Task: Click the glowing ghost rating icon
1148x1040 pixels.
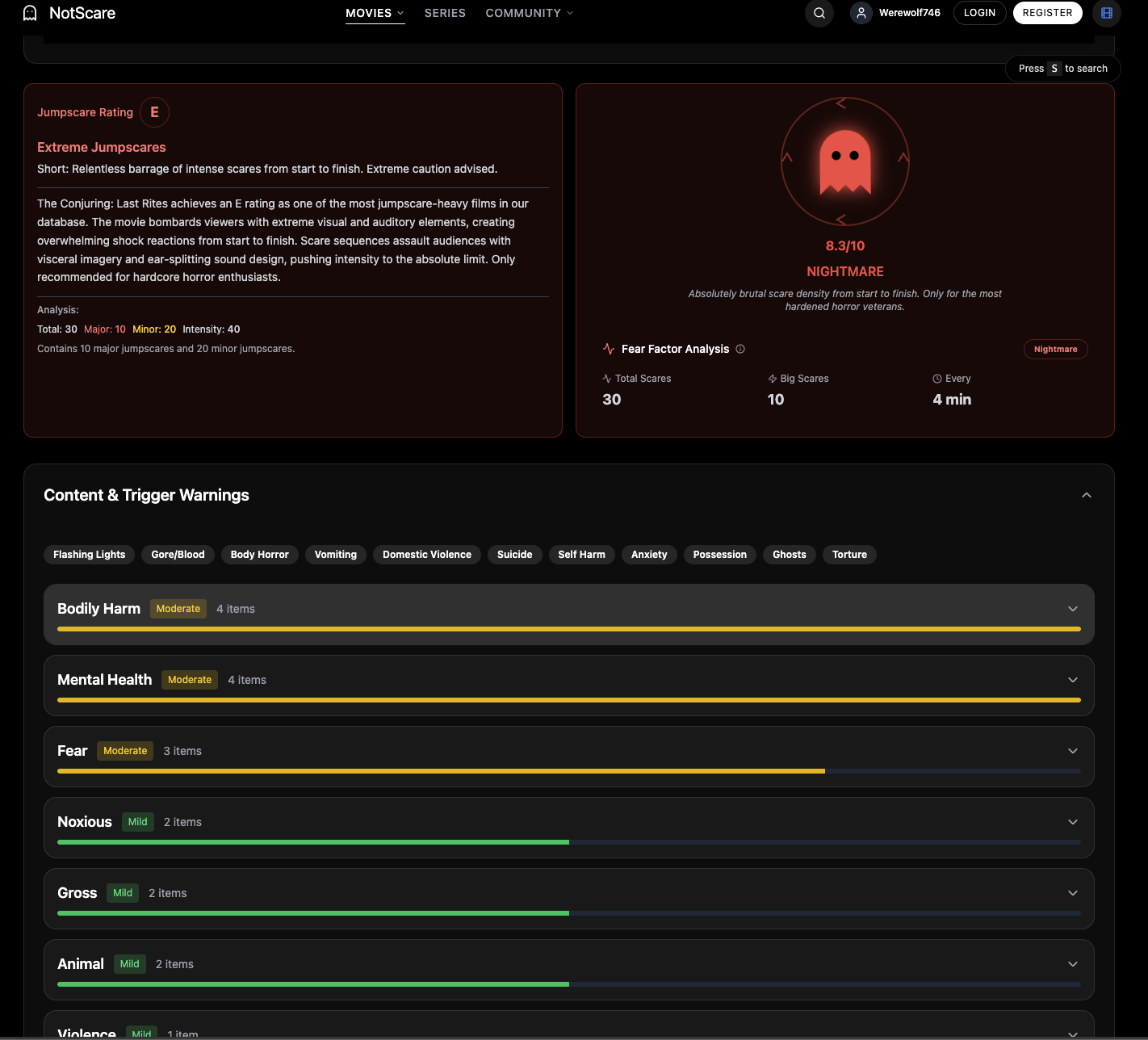Action: pyautogui.click(x=844, y=161)
